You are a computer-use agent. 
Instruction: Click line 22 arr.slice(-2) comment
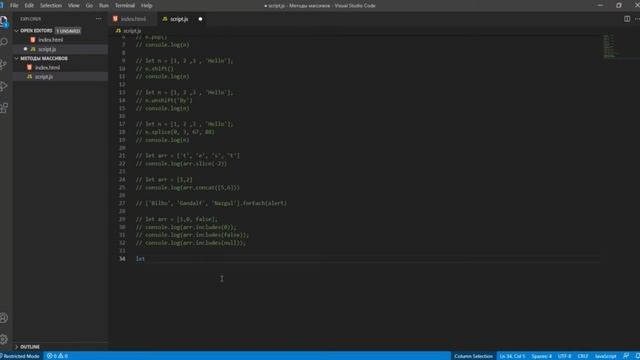181,164
